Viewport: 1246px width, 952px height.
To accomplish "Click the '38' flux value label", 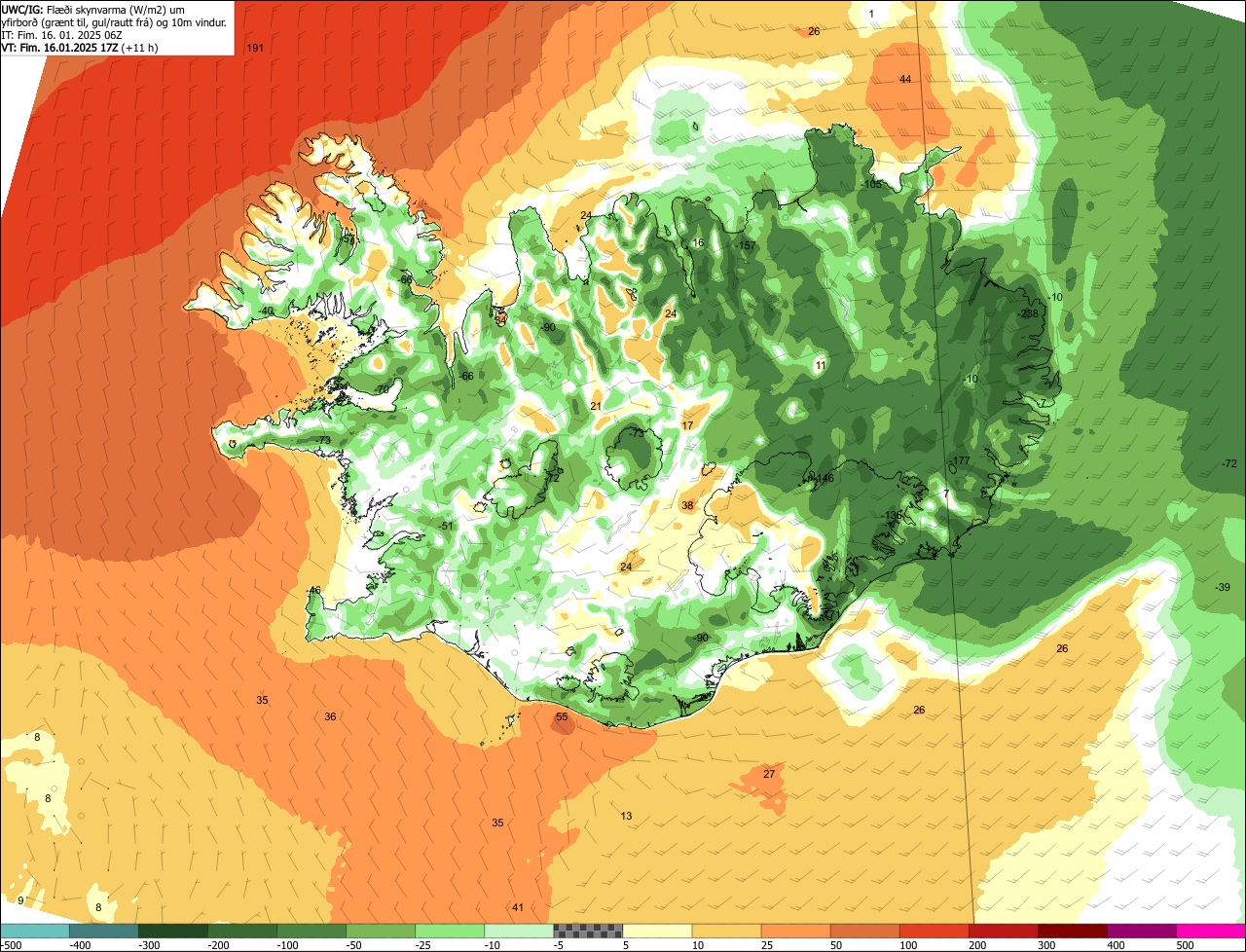I will point(687,506).
